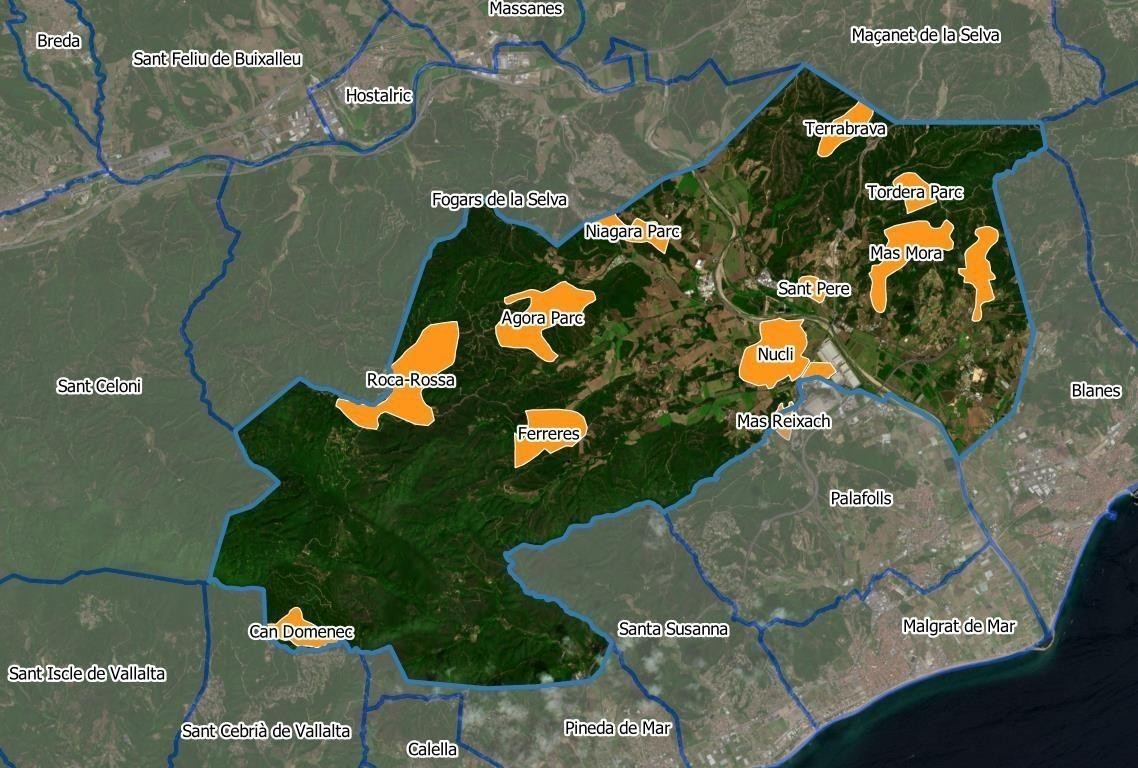Select the Malgrat de Mar label
The height and width of the screenshot is (768, 1138).
coord(961,627)
